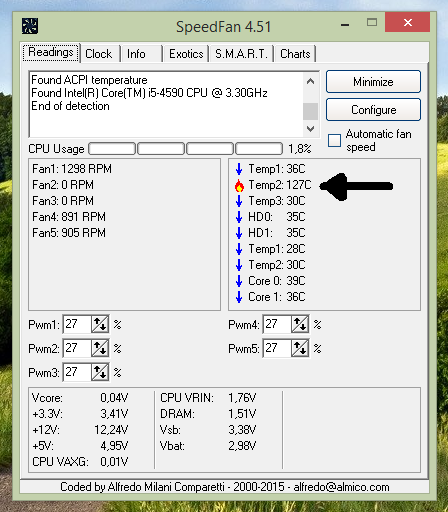Click the log box scroll up arrow
This screenshot has height=512, width=448.
[x=310, y=81]
